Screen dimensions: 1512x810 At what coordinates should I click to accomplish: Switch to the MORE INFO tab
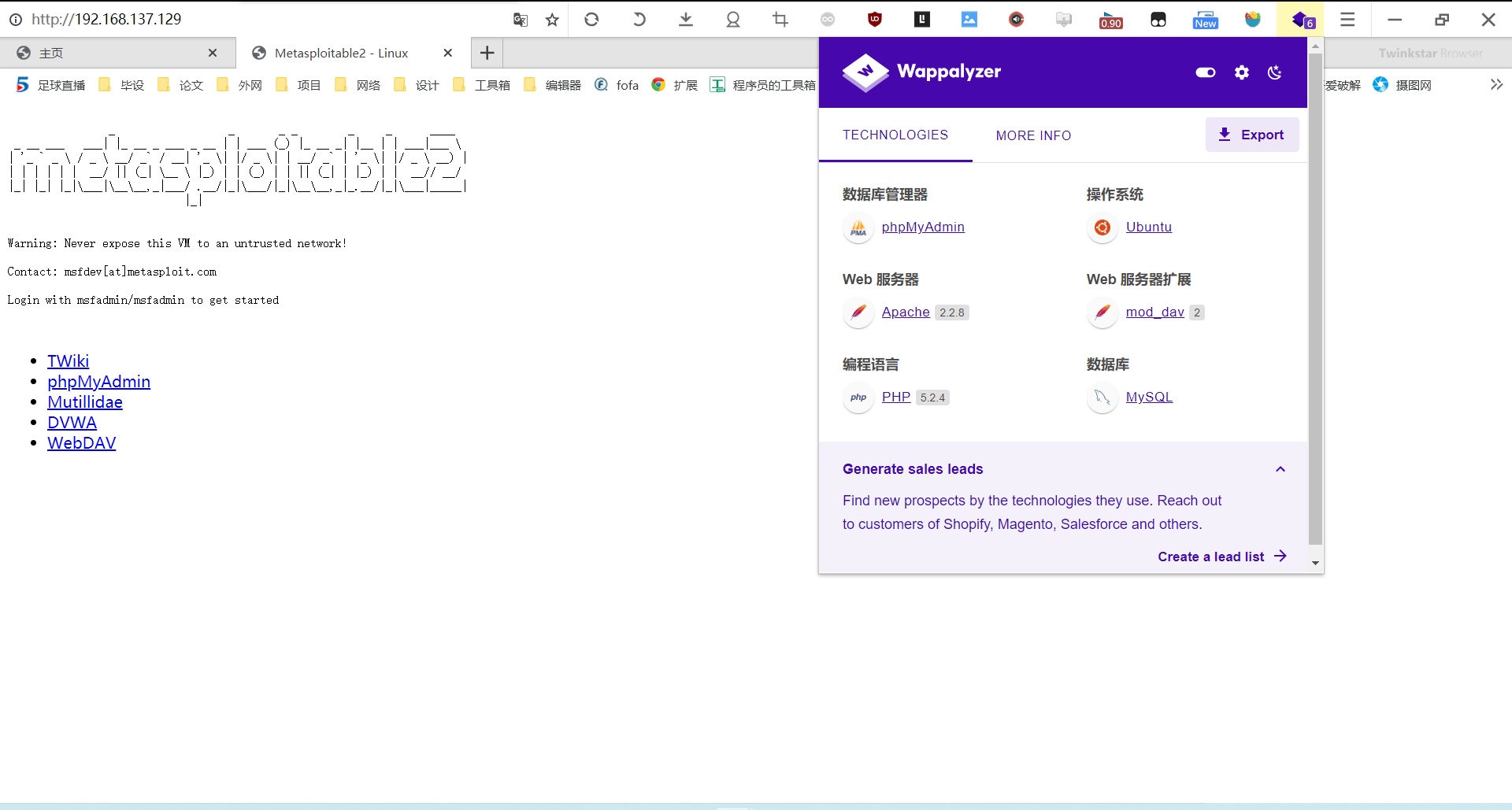1033,135
